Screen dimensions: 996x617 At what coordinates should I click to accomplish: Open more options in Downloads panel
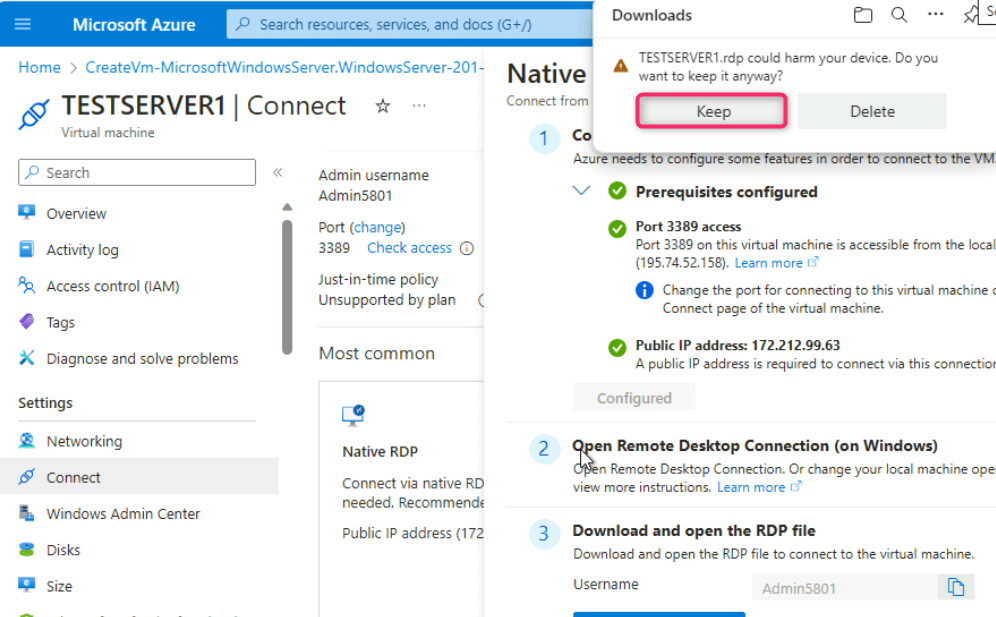pos(935,15)
